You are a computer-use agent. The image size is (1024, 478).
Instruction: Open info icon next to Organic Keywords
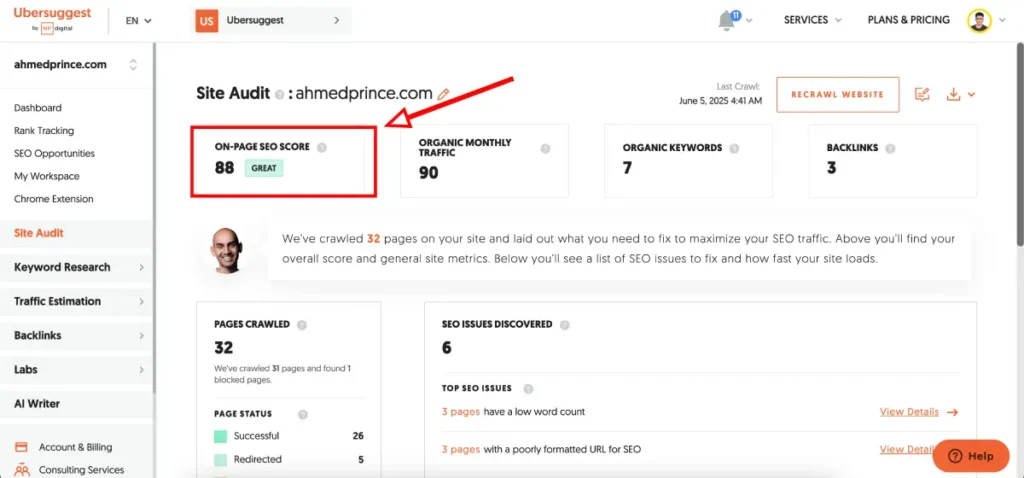(x=734, y=148)
